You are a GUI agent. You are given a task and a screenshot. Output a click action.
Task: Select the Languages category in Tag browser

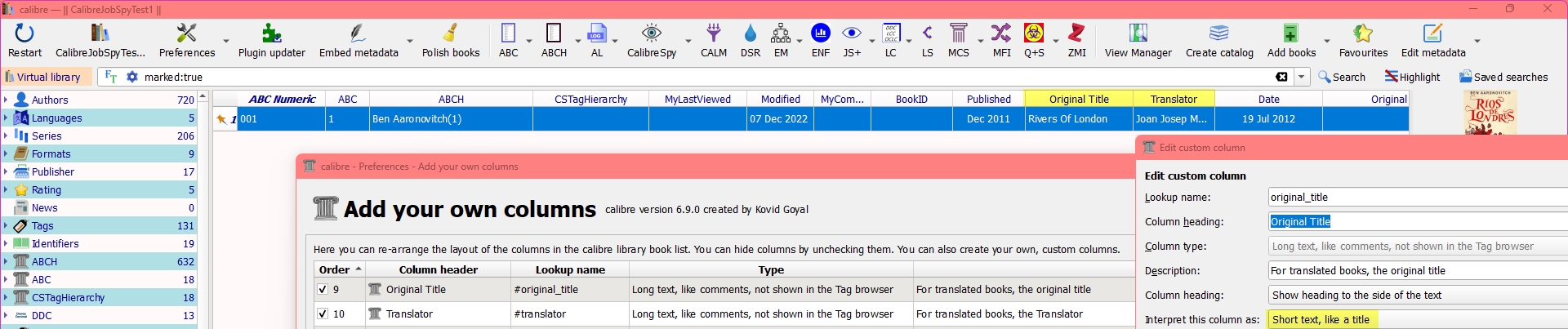tap(99, 118)
